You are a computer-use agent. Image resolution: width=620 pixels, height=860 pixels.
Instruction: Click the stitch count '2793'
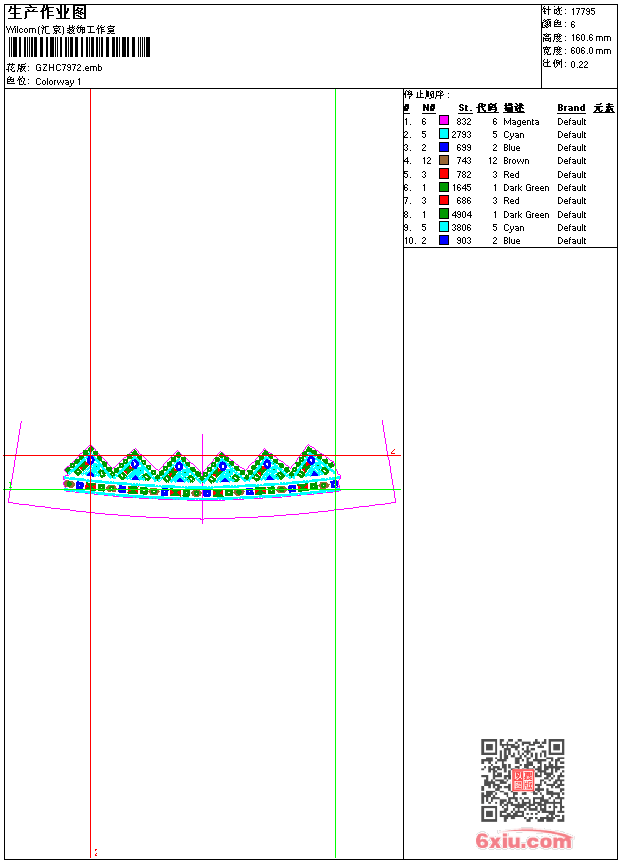[x=461, y=134]
